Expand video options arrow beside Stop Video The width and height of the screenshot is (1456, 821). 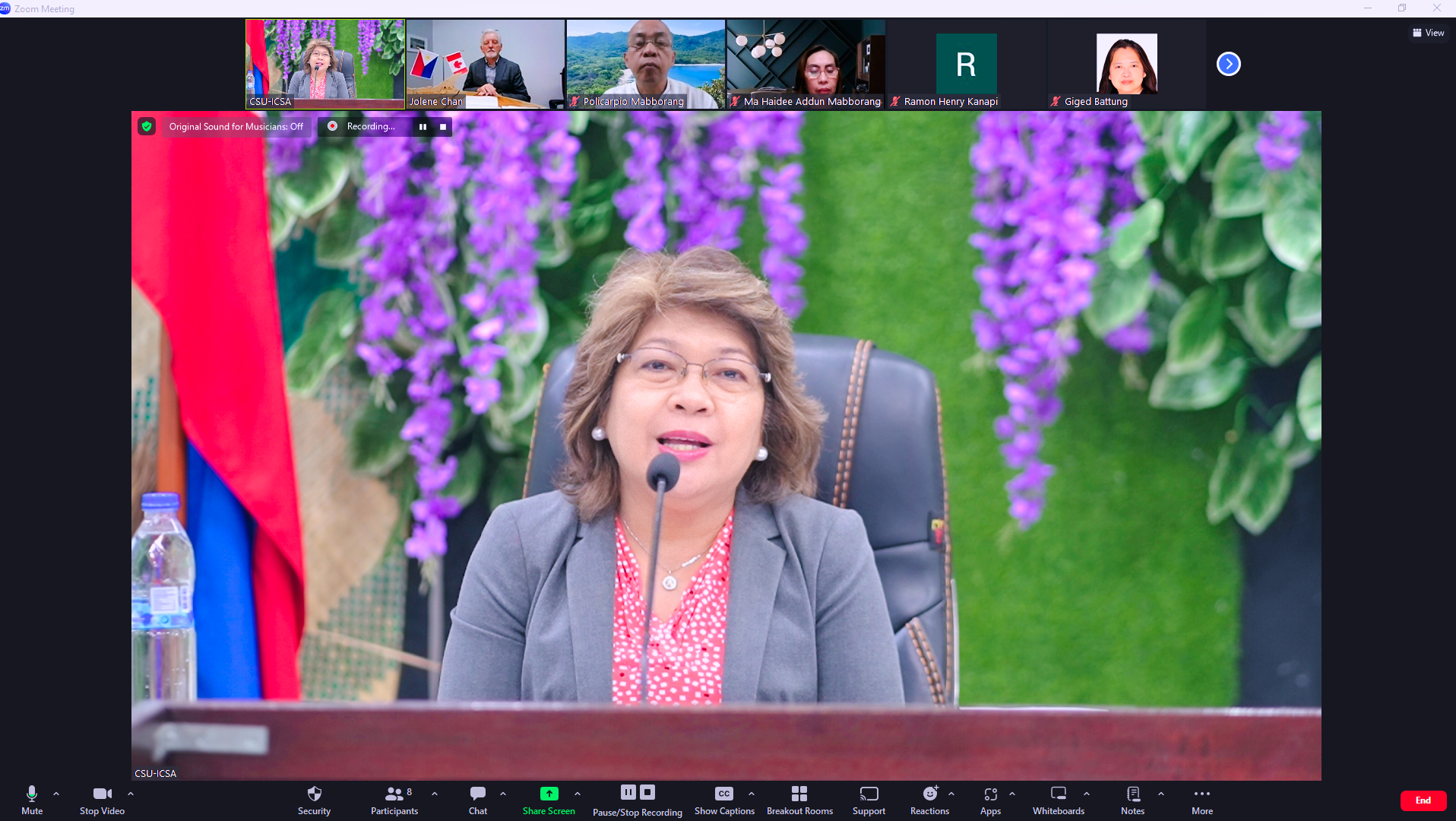click(131, 794)
